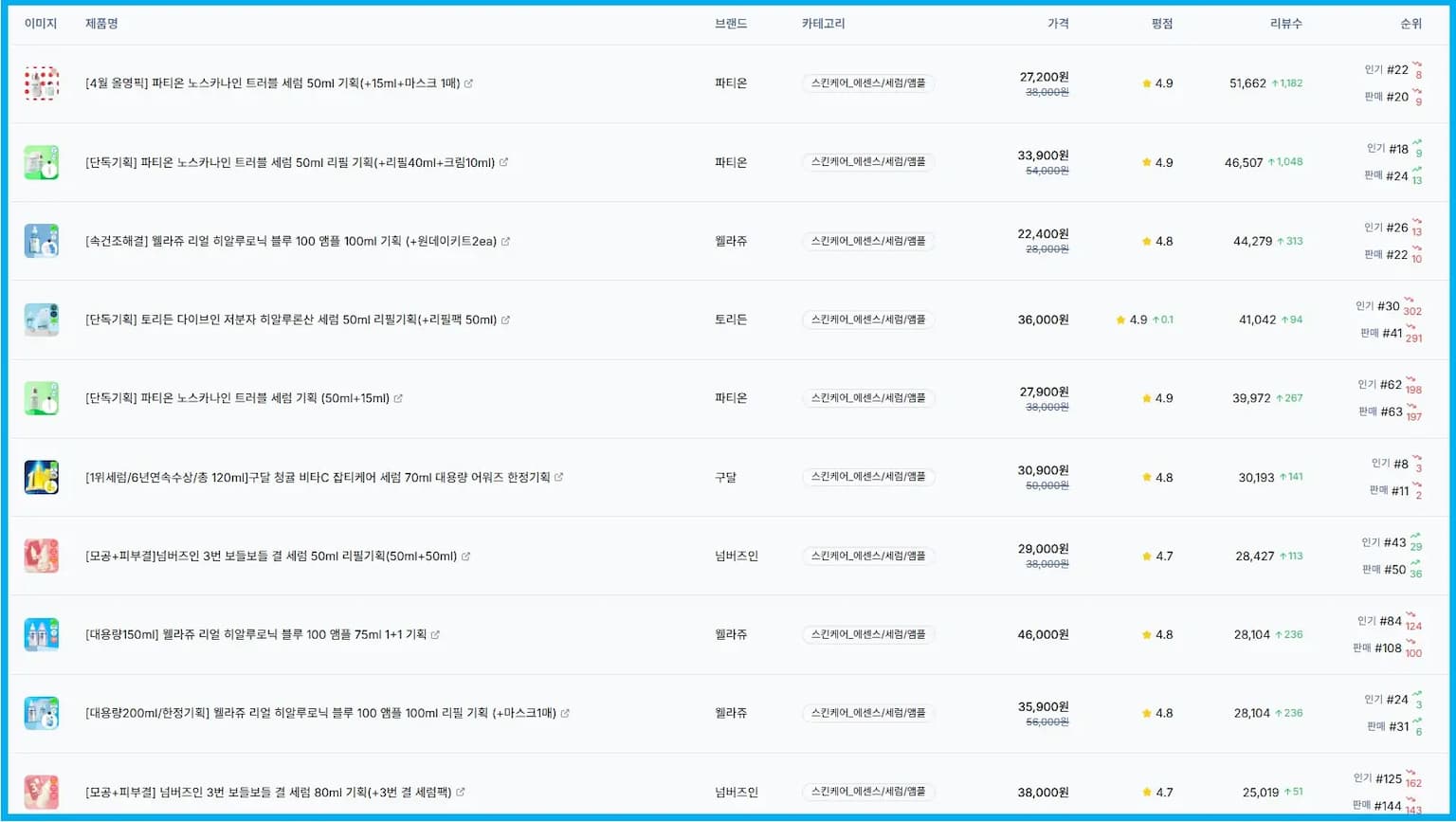
Task: Open external link icon beside 파티온 (50ml+15ml) 기획
Action: point(398,398)
